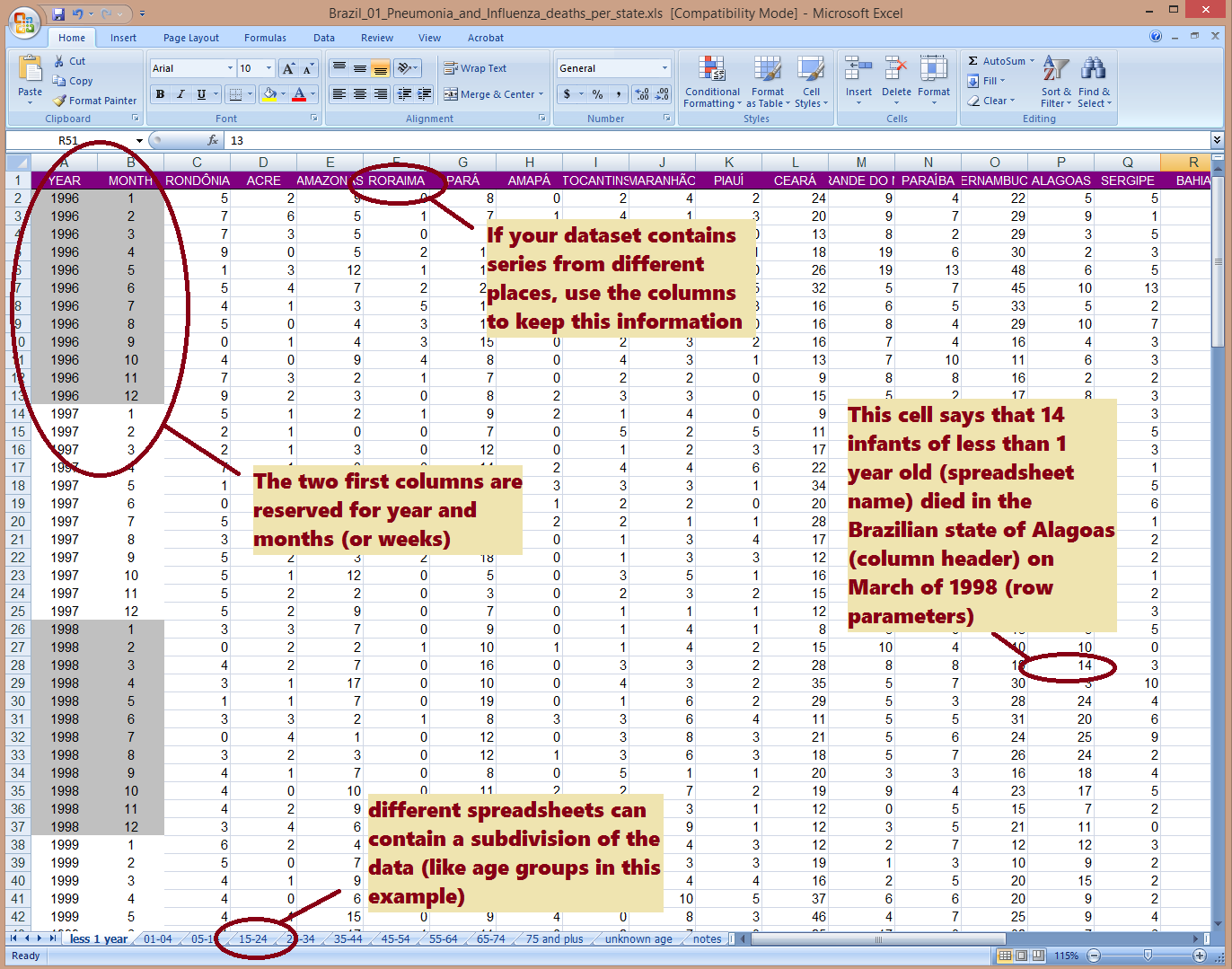This screenshot has width=1232, height=969.
Task: Apply the red font color swatch
Action: (299, 94)
